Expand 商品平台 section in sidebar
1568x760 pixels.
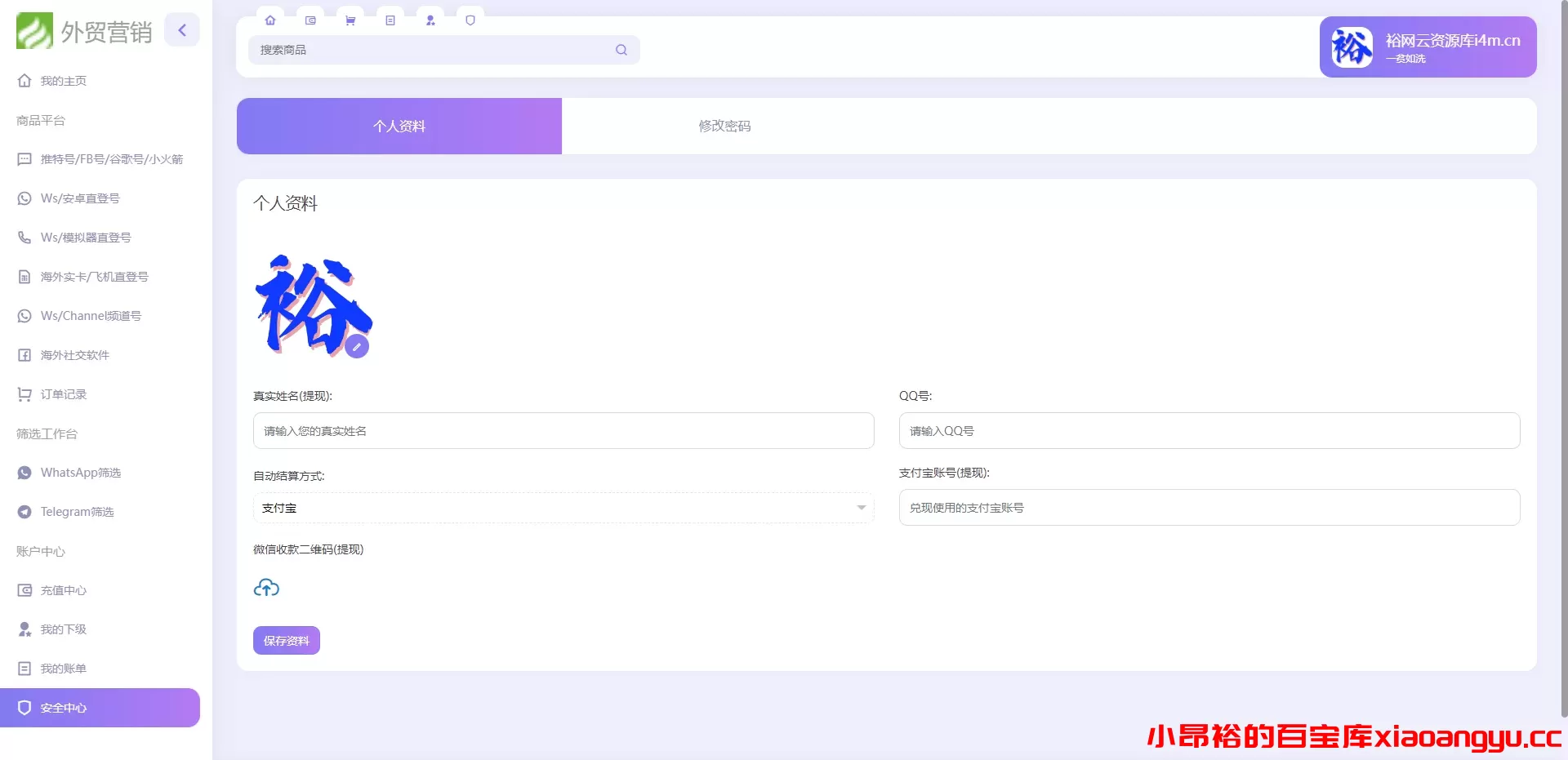click(x=41, y=120)
